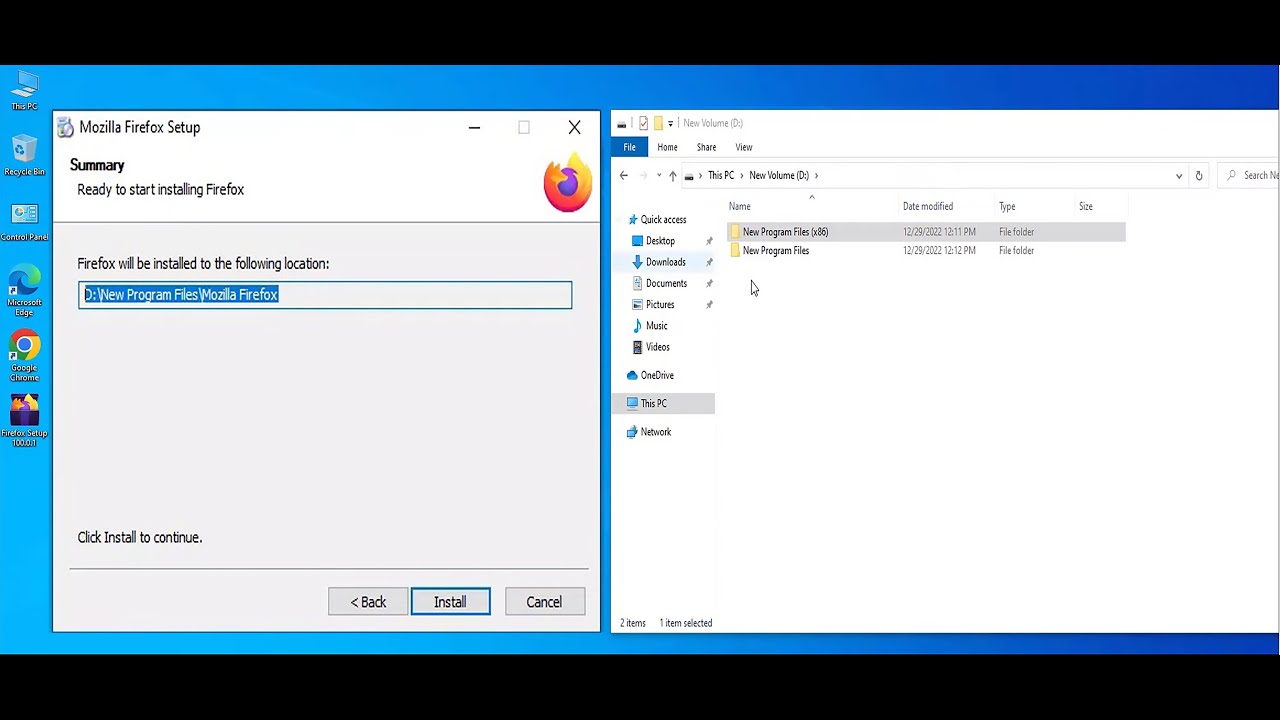1280x720 pixels.
Task: Click New Program Files folder icon
Action: (x=735, y=251)
